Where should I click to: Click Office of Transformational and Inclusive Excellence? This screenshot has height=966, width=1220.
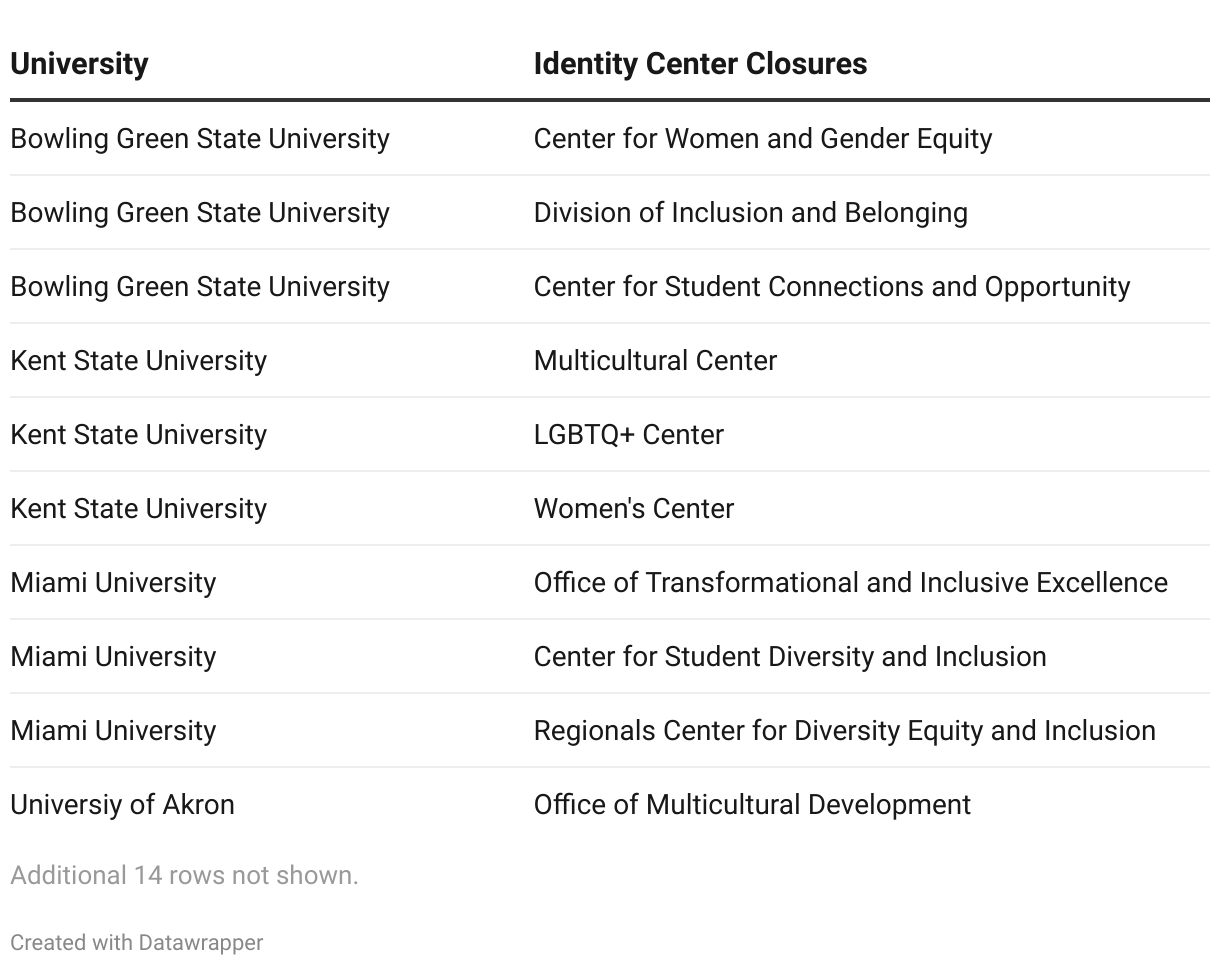[x=850, y=582]
